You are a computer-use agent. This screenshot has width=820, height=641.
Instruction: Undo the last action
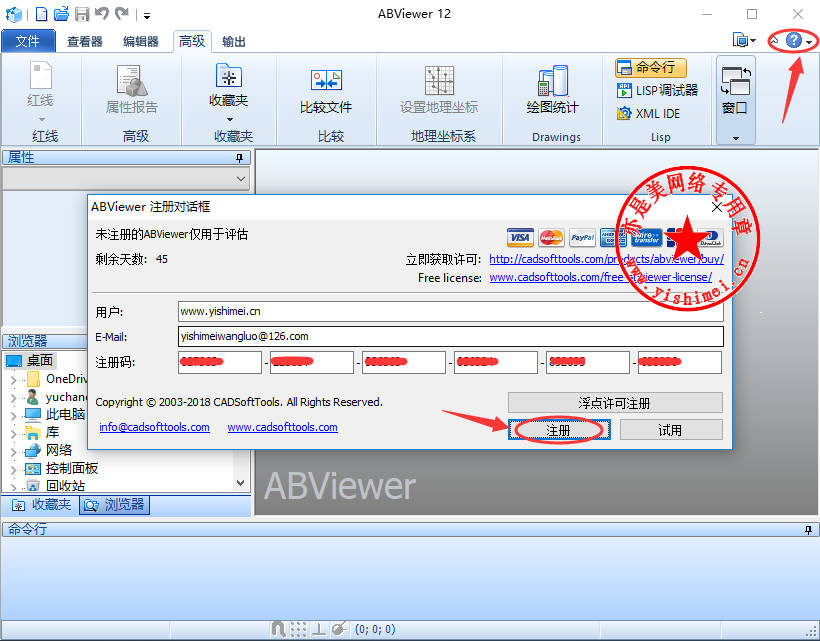102,14
